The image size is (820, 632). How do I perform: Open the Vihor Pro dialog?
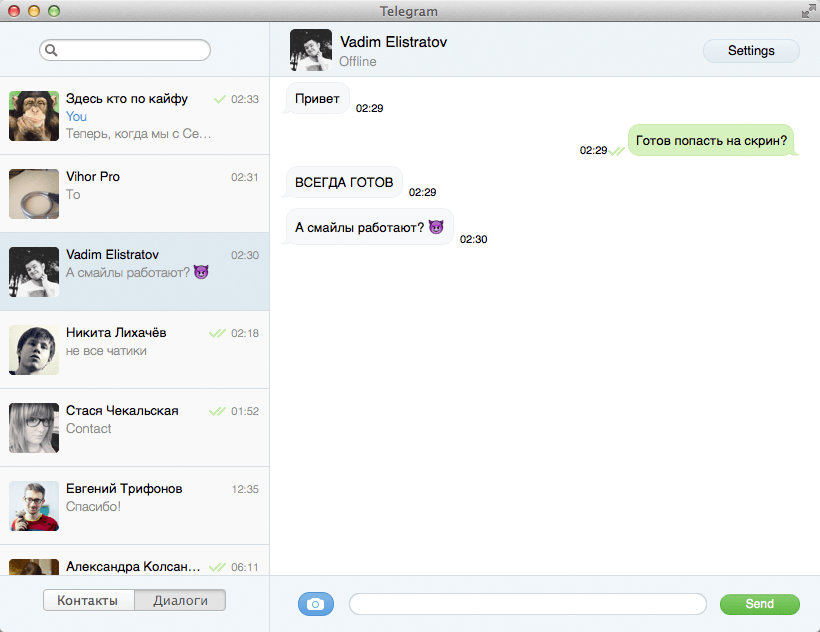[134, 194]
